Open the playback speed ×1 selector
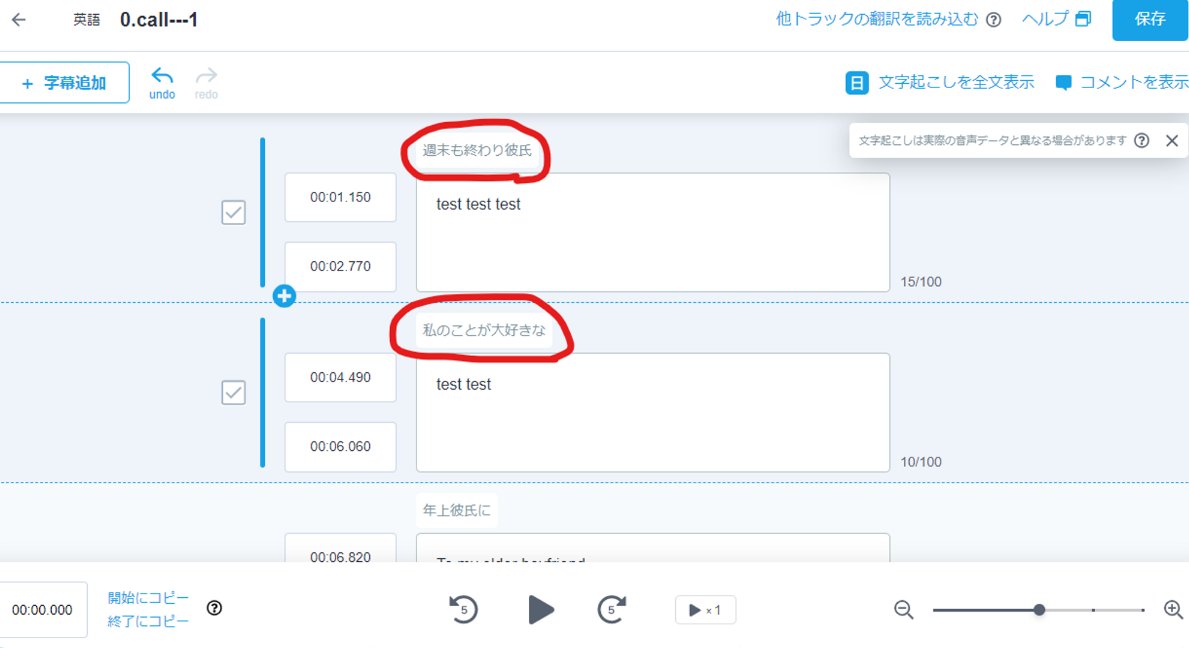1189x648 pixels. 705,610
